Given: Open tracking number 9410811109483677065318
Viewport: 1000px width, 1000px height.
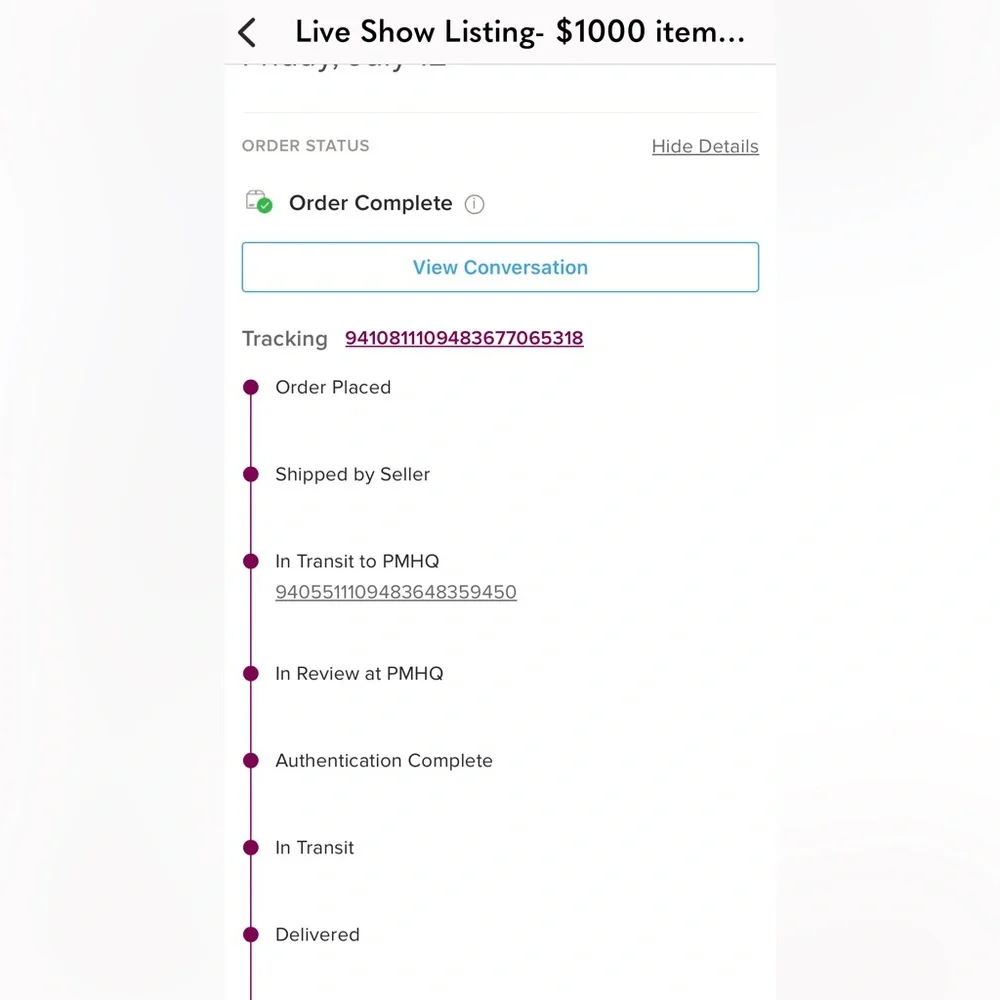Looking at the screenshot, I should point(464,338).
